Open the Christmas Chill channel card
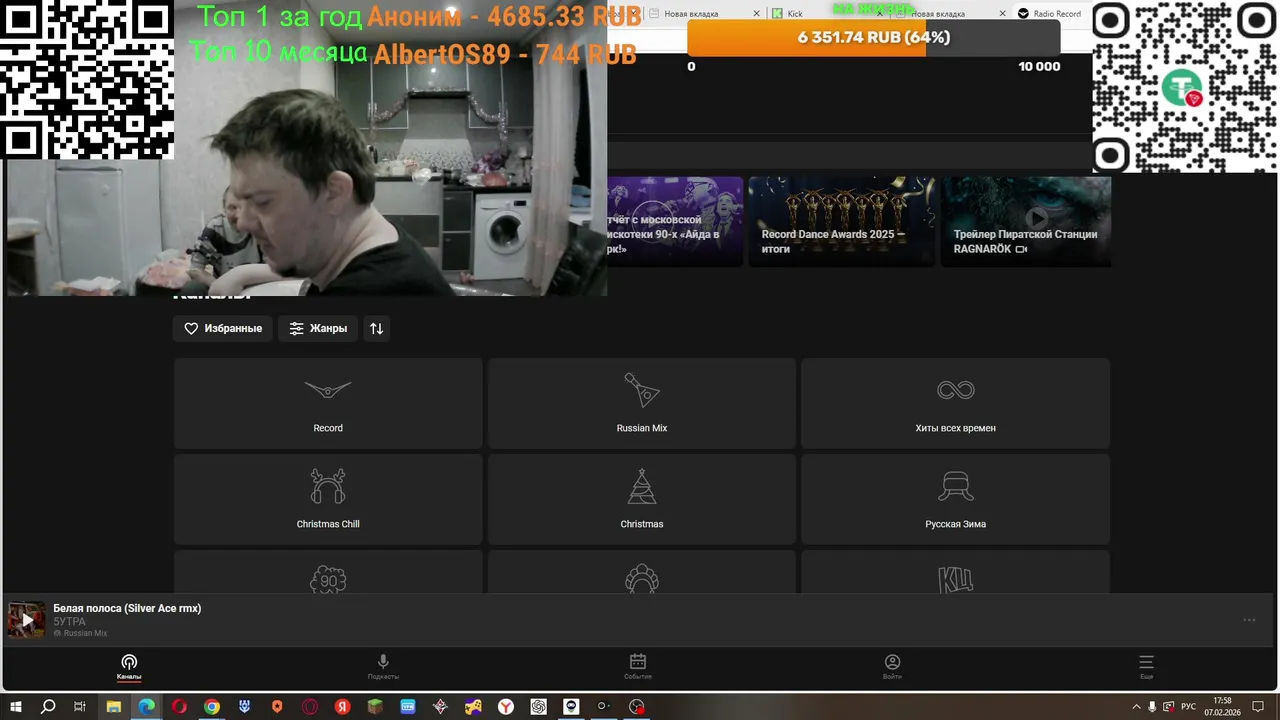Viewport: 1280px width, 720px height. [328, 499]
